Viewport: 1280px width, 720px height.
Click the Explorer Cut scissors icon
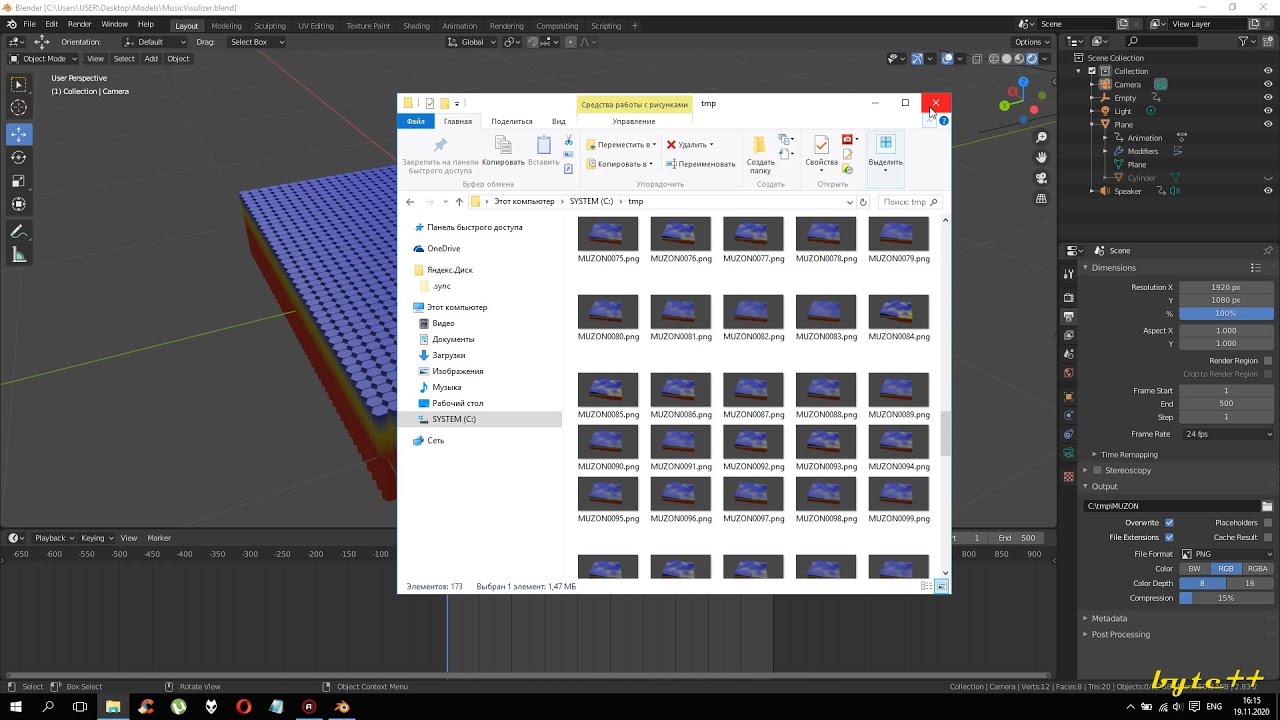pyautogui.click(x=569, y=141)
